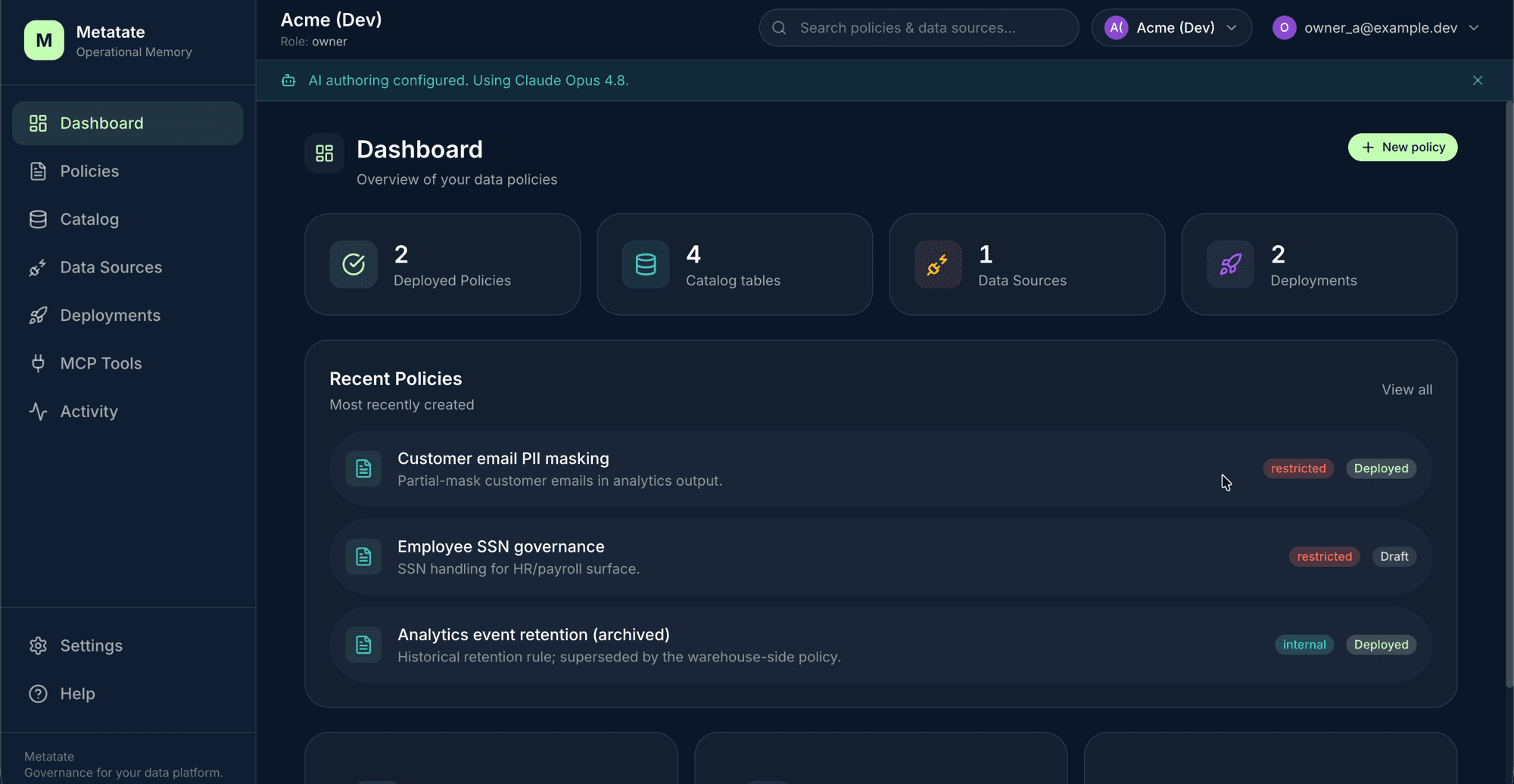This screenshot has width=1514, height=784.
Task: Click the Customer email PII masking document icon
Action: (x=363, y=468)
